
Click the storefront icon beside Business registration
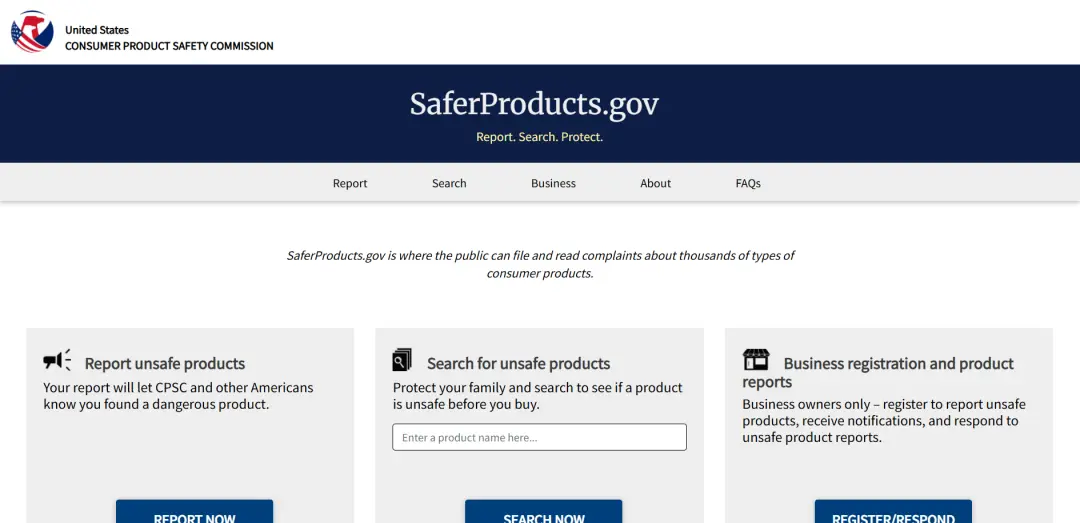point(756,360)
